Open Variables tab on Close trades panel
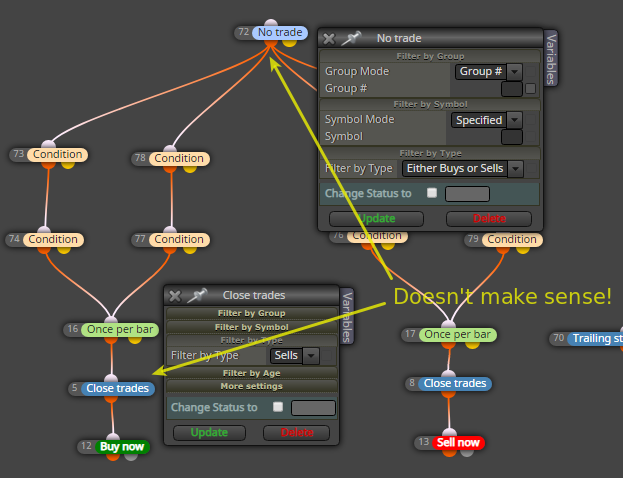Image resolution: width=623 pixels, height=478 pixels. pos(347,316)
